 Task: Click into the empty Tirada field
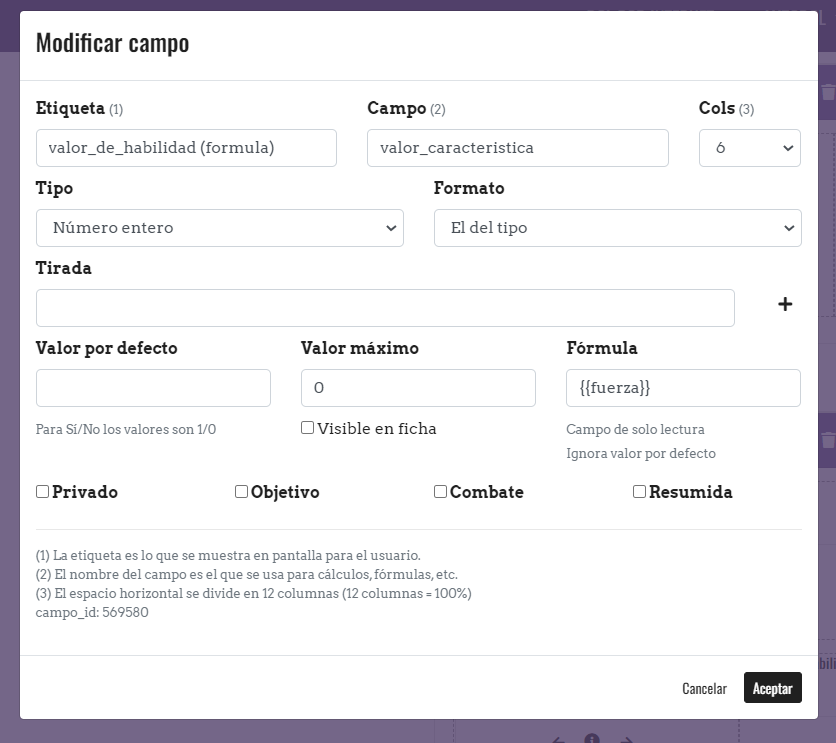385,308
